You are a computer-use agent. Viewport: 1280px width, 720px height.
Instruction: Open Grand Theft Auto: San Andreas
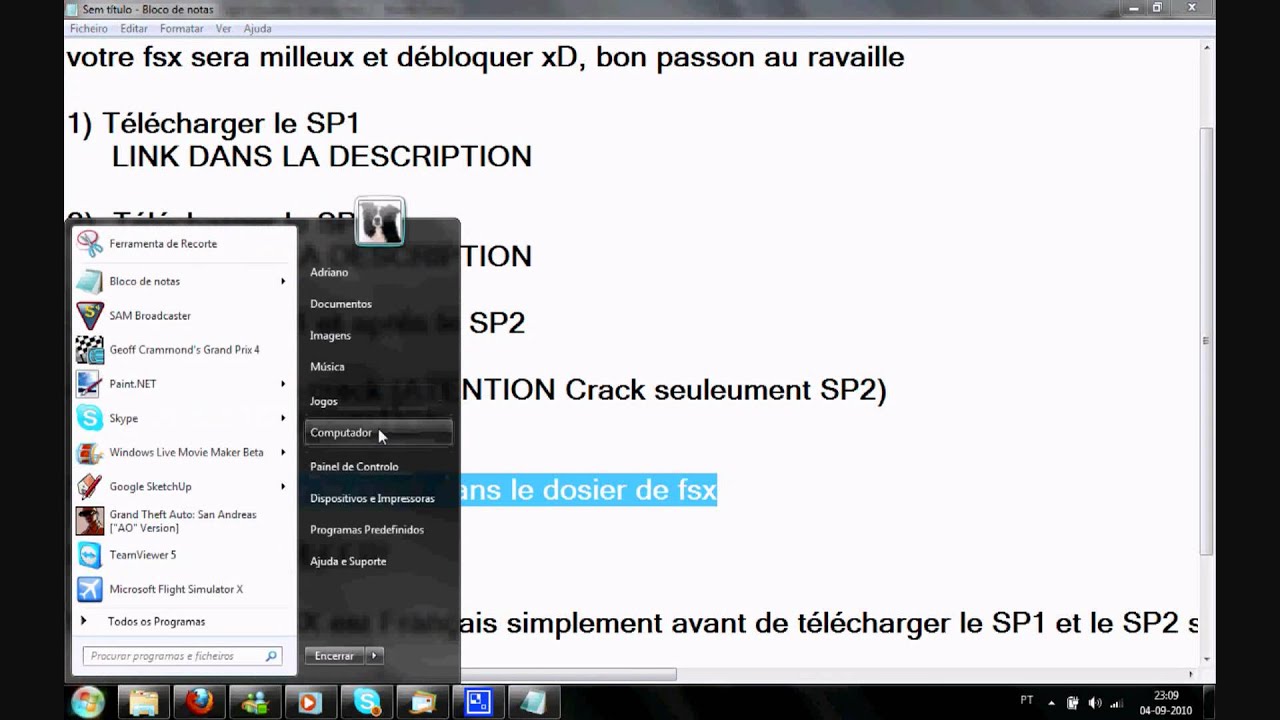tap(185, 521)
